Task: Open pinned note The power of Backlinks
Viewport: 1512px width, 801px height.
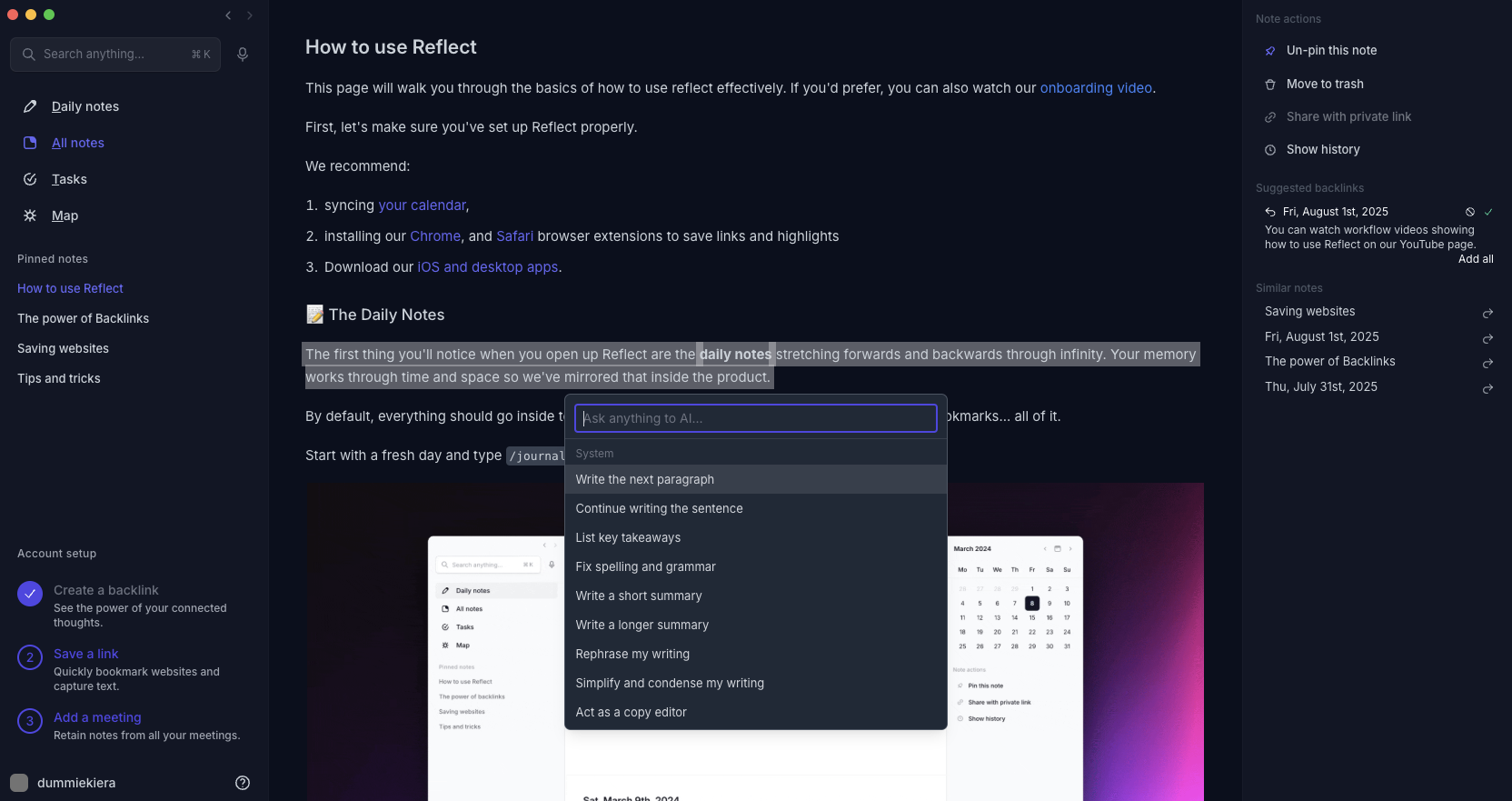Action: pos(83,318)
